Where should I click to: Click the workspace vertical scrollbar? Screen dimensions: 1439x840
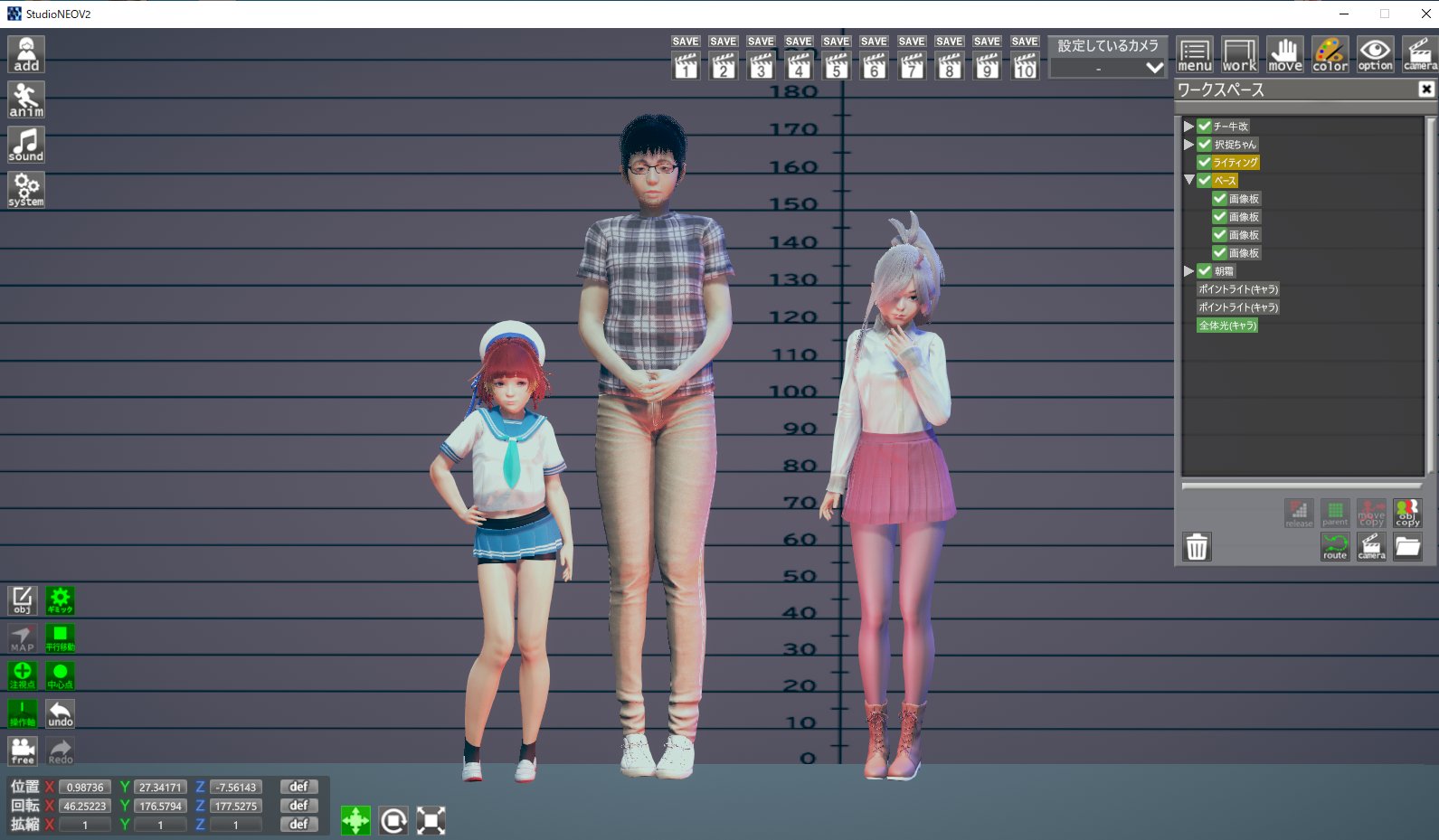pyautogui.click(x=1431, y=297)
